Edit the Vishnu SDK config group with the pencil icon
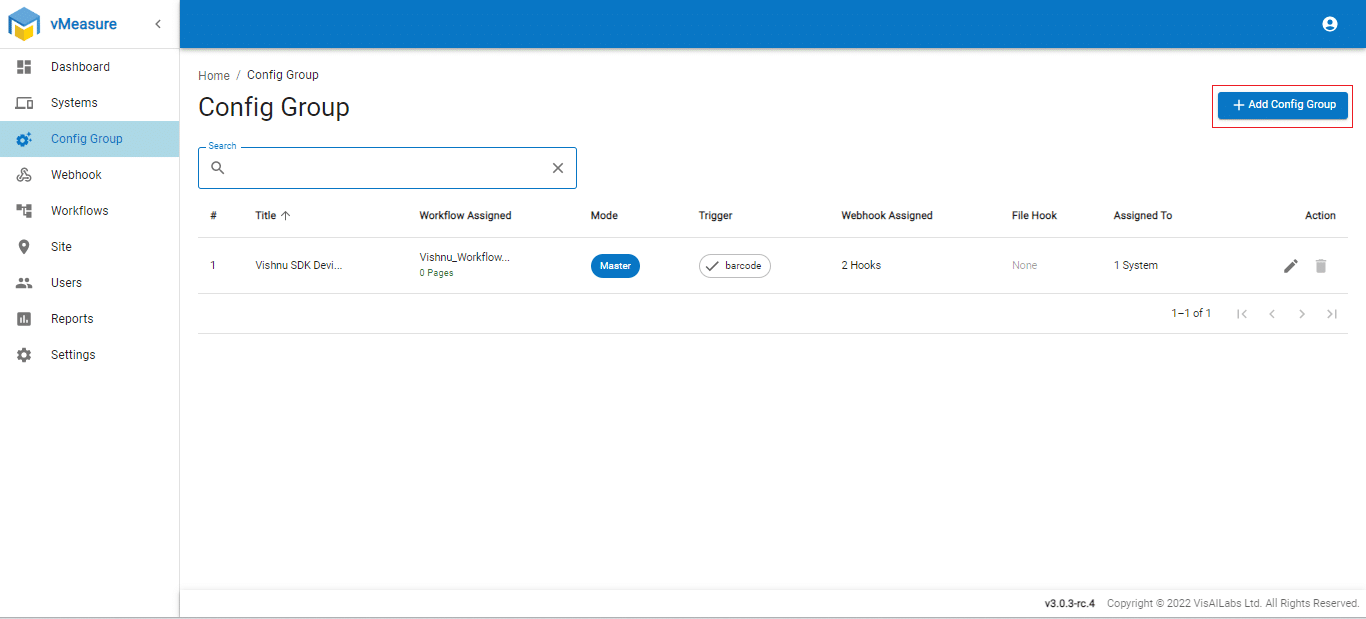This screenshot has height=619, width=1366. pos(1290,266)
